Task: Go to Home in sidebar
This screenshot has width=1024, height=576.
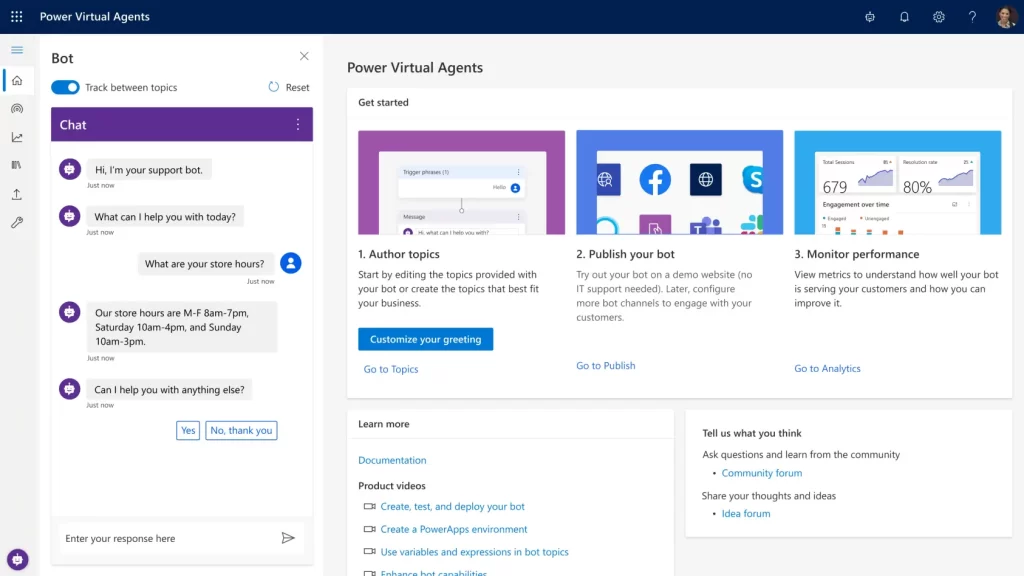Action: (17, 80)
